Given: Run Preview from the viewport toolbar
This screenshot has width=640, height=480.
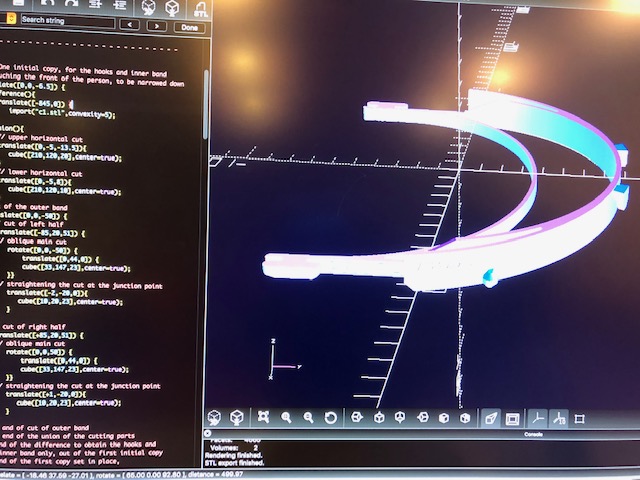Looking at the screenshot, I should pyautogui.click(x=215, y=417).
